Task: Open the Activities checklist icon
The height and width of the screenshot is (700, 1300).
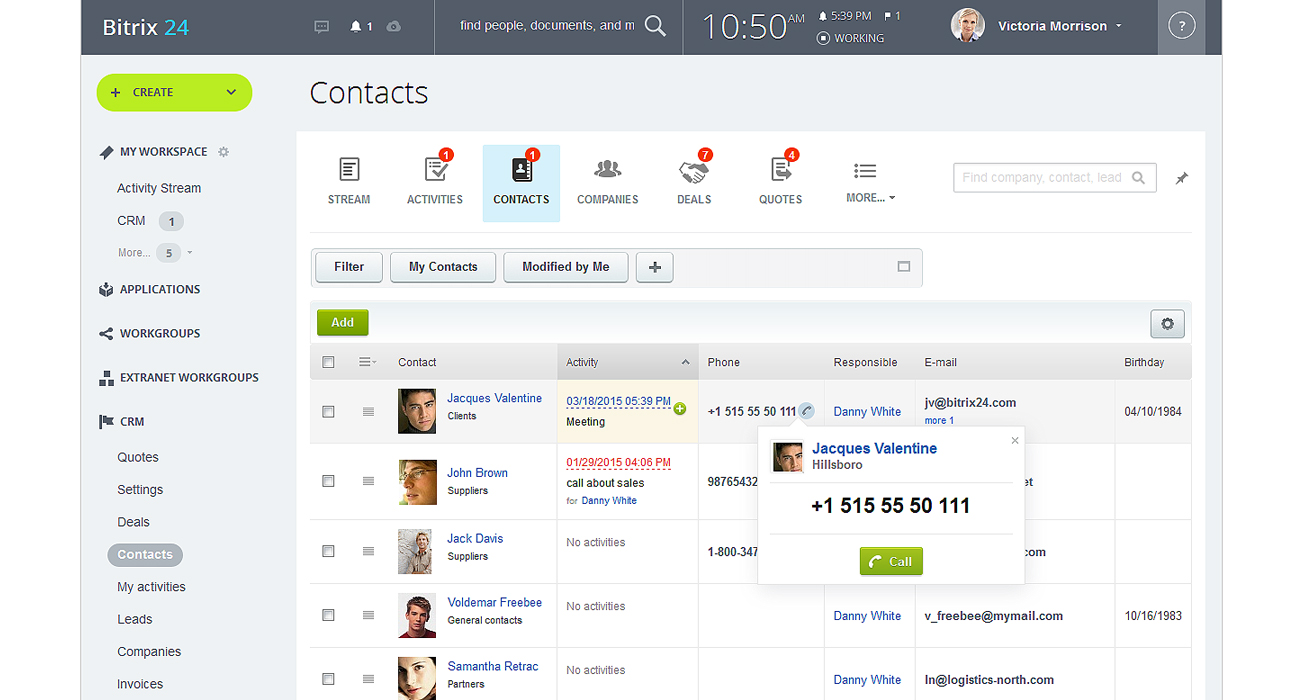Action: (435, 172)
